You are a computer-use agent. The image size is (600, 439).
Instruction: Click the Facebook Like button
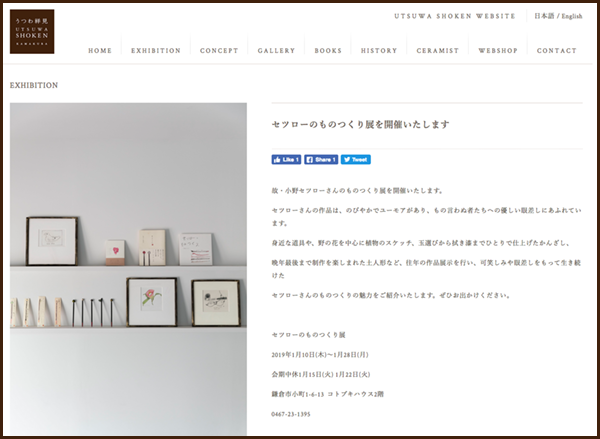(x=286, y=160)
